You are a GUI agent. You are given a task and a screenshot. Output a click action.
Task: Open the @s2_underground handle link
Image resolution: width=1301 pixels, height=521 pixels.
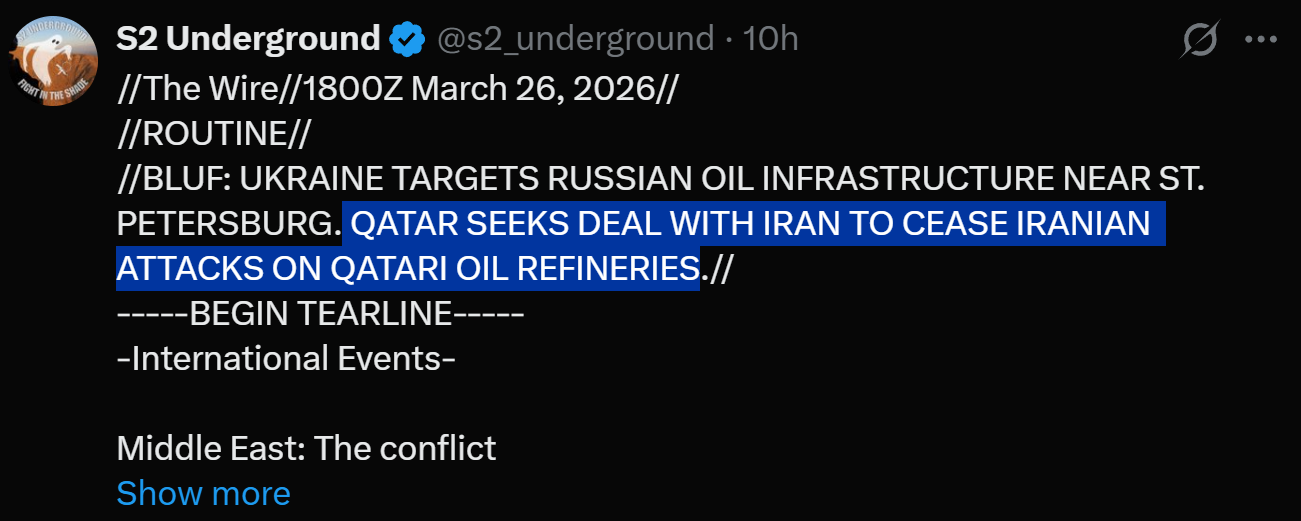574,39
